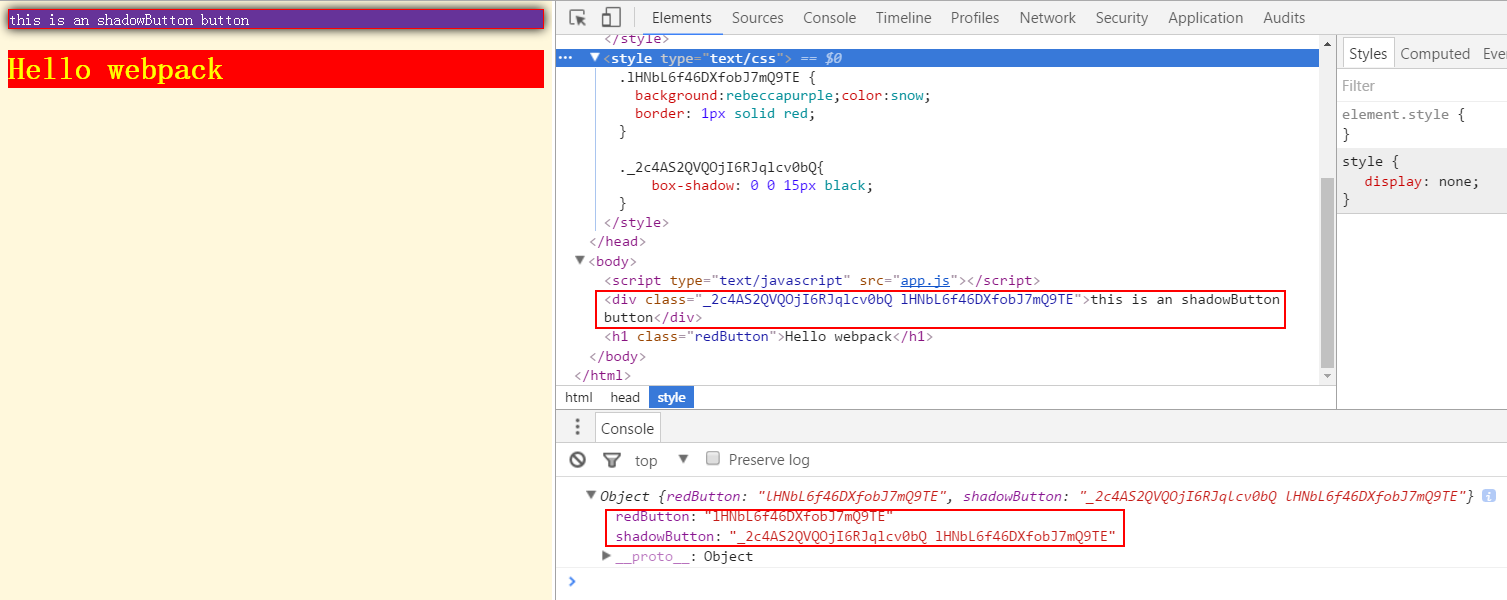Open the Profiles tab

(975, 17)
